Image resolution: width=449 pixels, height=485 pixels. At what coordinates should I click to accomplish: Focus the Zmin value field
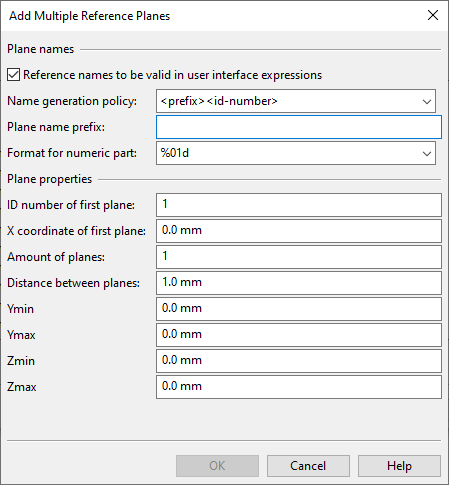pos(299,361)
